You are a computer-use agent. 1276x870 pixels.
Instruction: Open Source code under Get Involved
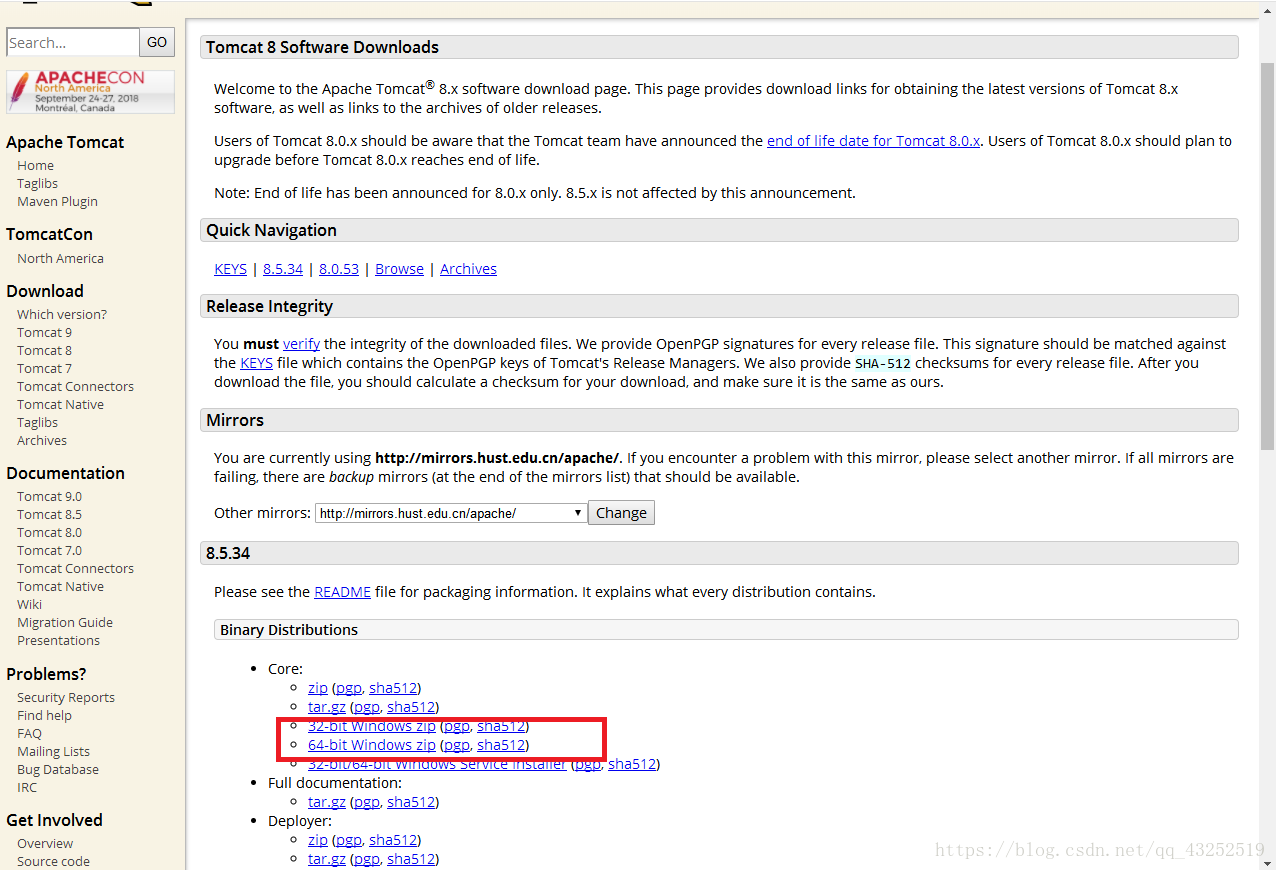point(53,861)
